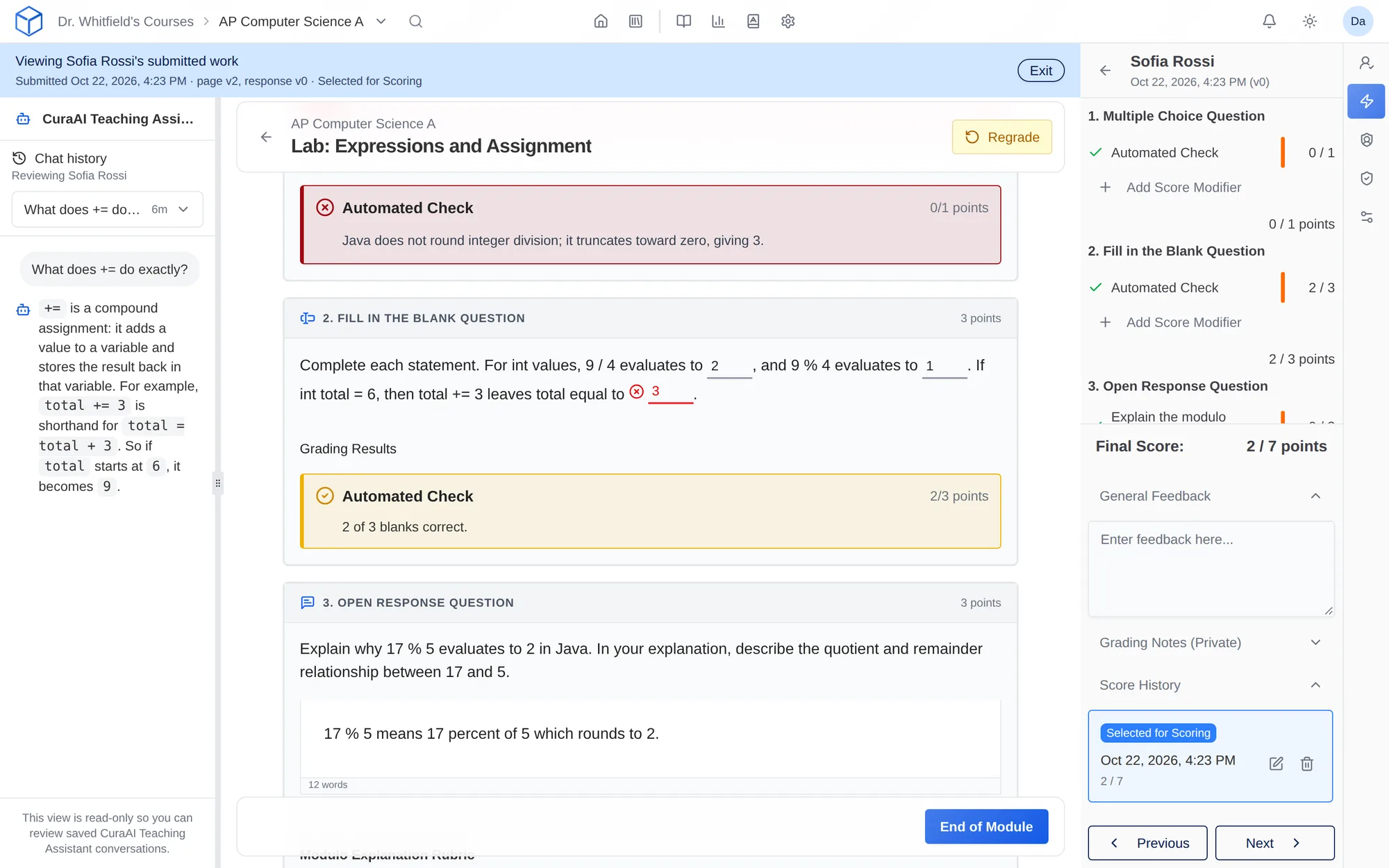Open the search icon in top bar
The height and width of the screenshot is (868, 1389).
pyautogui.click(x=415, y=22)
